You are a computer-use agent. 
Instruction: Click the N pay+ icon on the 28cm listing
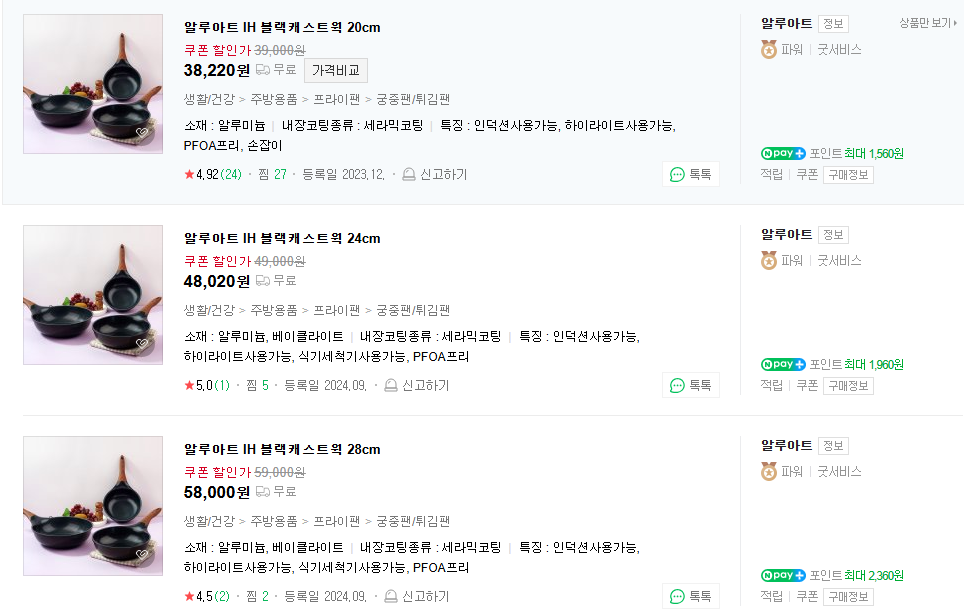[x=783, y=576]
